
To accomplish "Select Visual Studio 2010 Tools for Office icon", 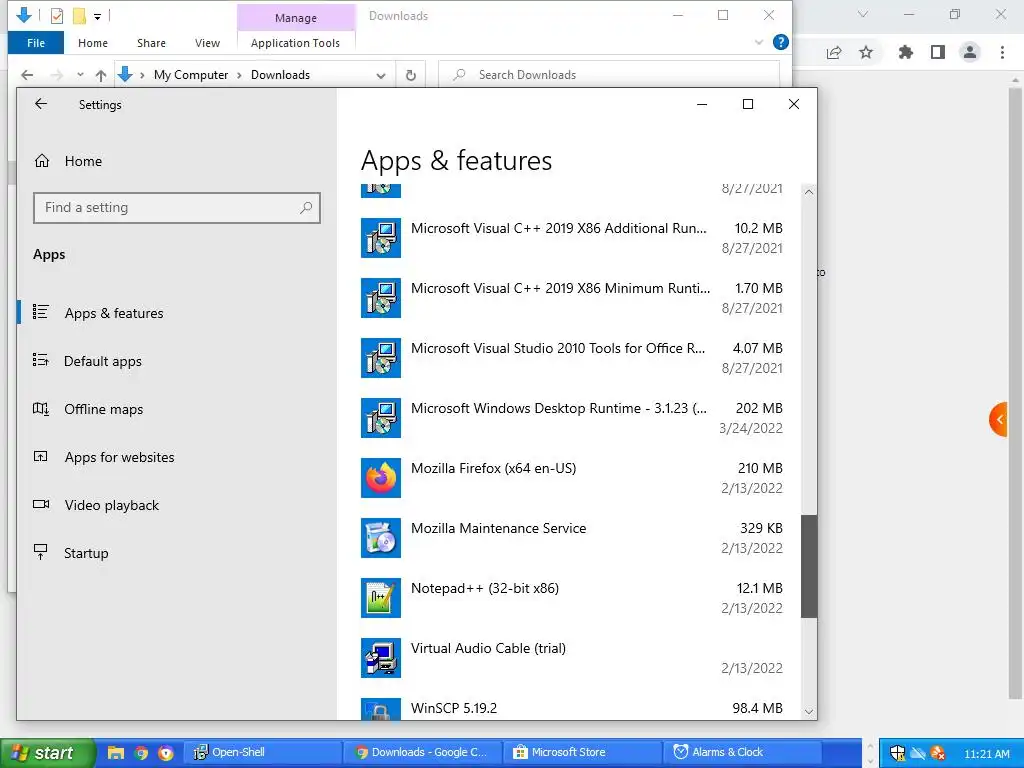I will tap(381, 358).
